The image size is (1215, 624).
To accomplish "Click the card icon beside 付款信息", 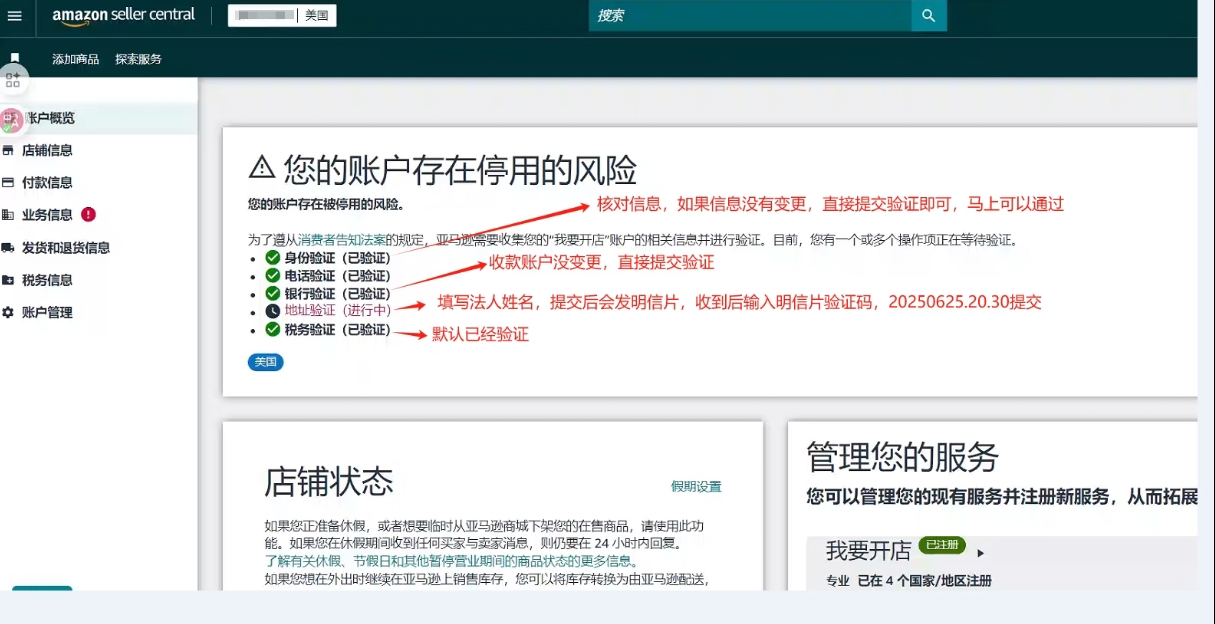I will point(8,183).
